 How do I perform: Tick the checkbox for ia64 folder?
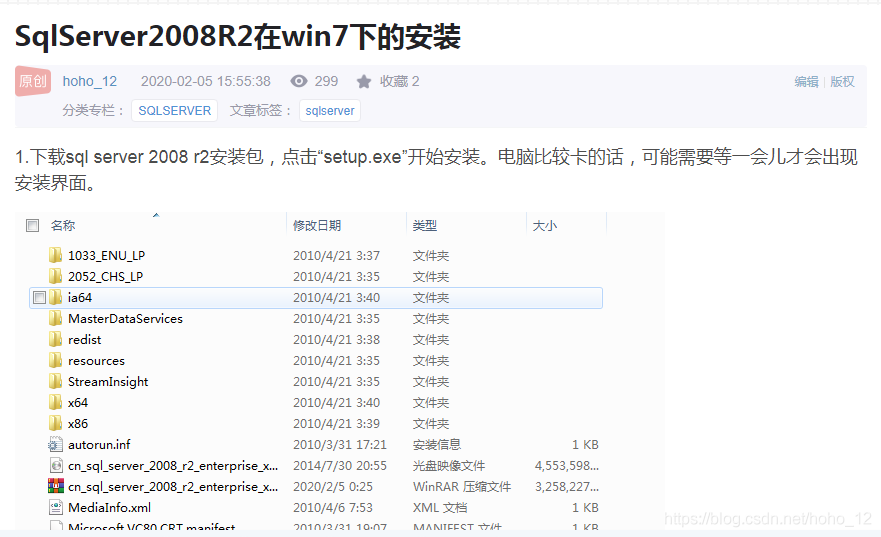point(39,298)
